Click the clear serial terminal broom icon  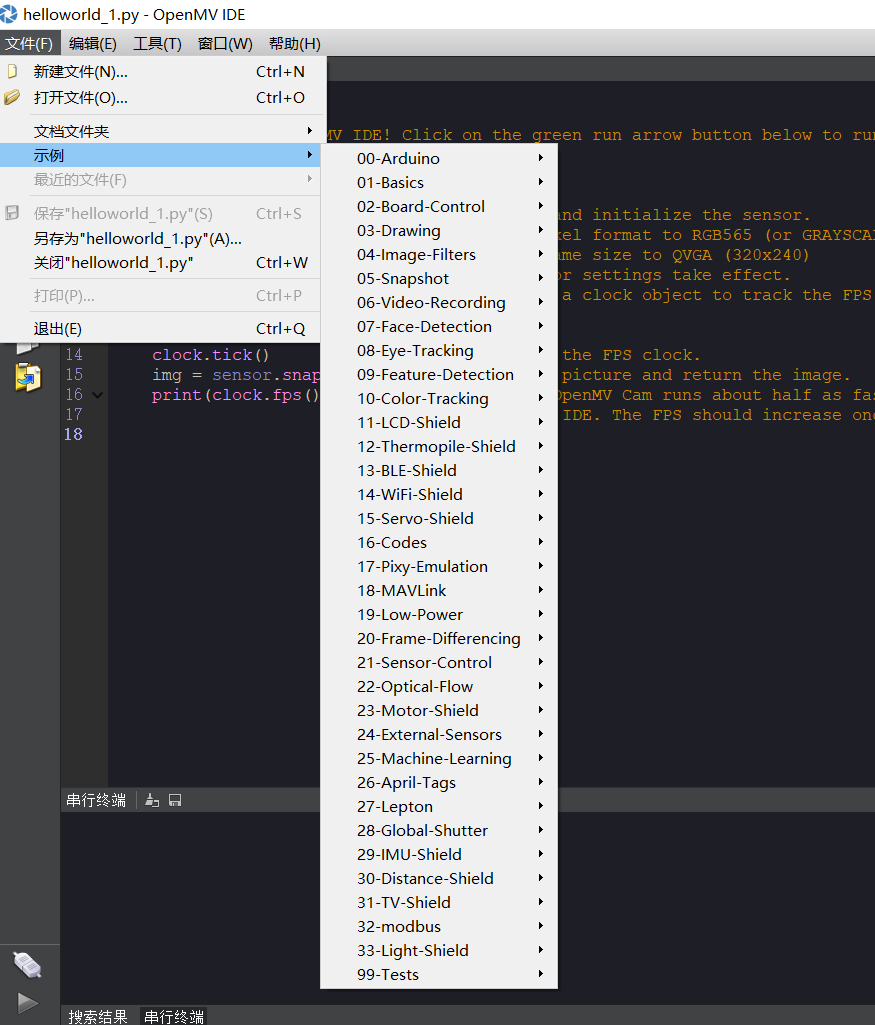152,800
